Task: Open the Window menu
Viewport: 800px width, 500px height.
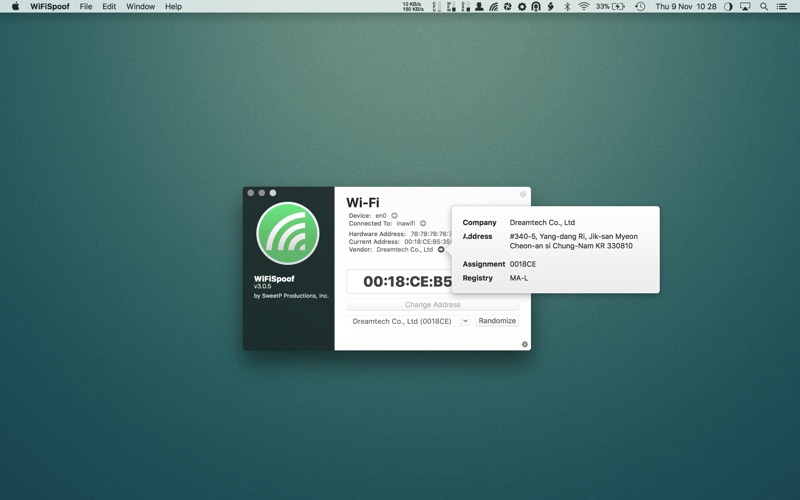Action: click(x=140, y=7)
